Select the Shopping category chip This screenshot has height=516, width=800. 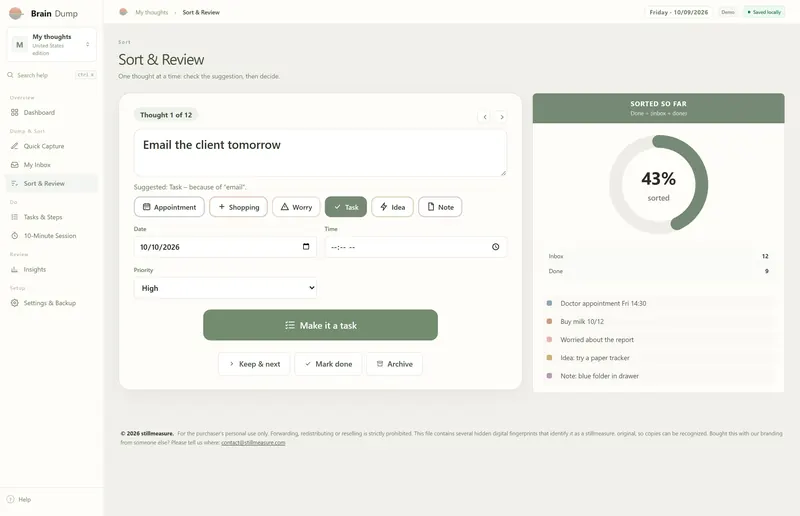(x=238, y=207)
